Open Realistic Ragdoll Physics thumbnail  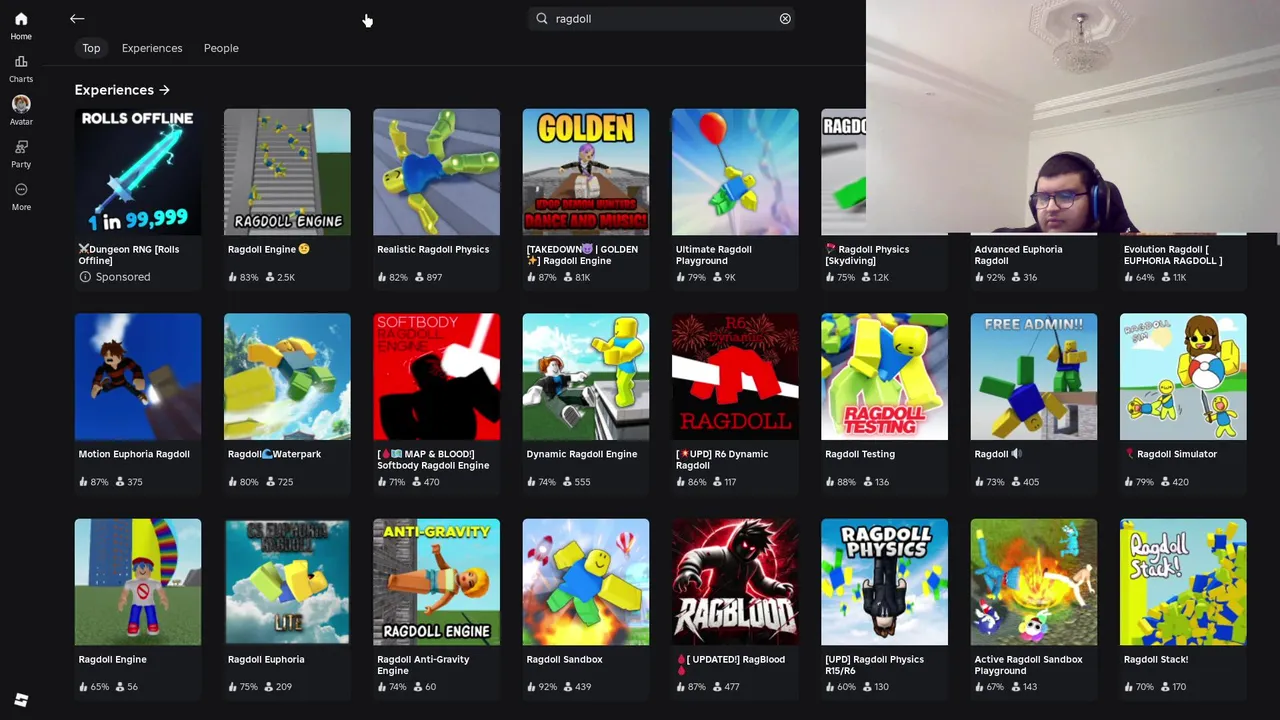coord(436,172)
